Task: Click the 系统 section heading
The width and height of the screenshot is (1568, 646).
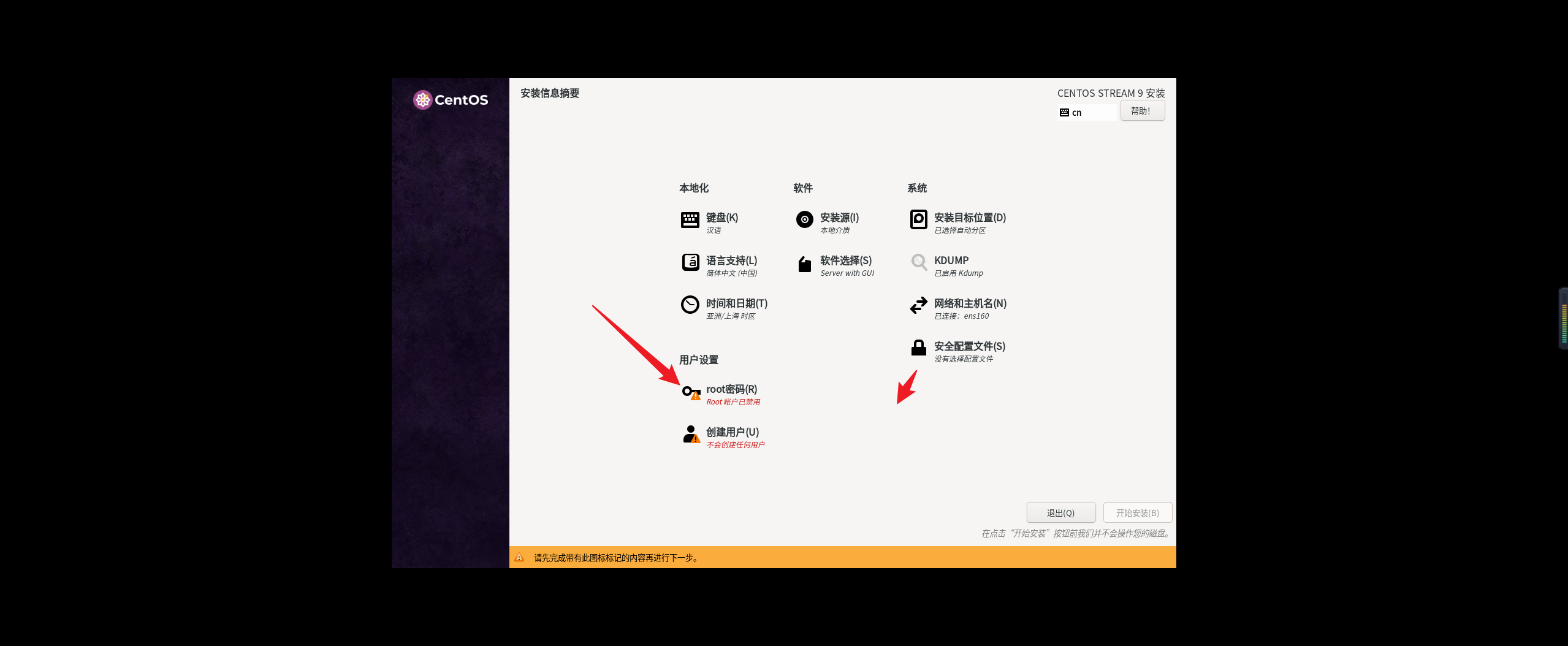Action: click(x=917, y=188)
